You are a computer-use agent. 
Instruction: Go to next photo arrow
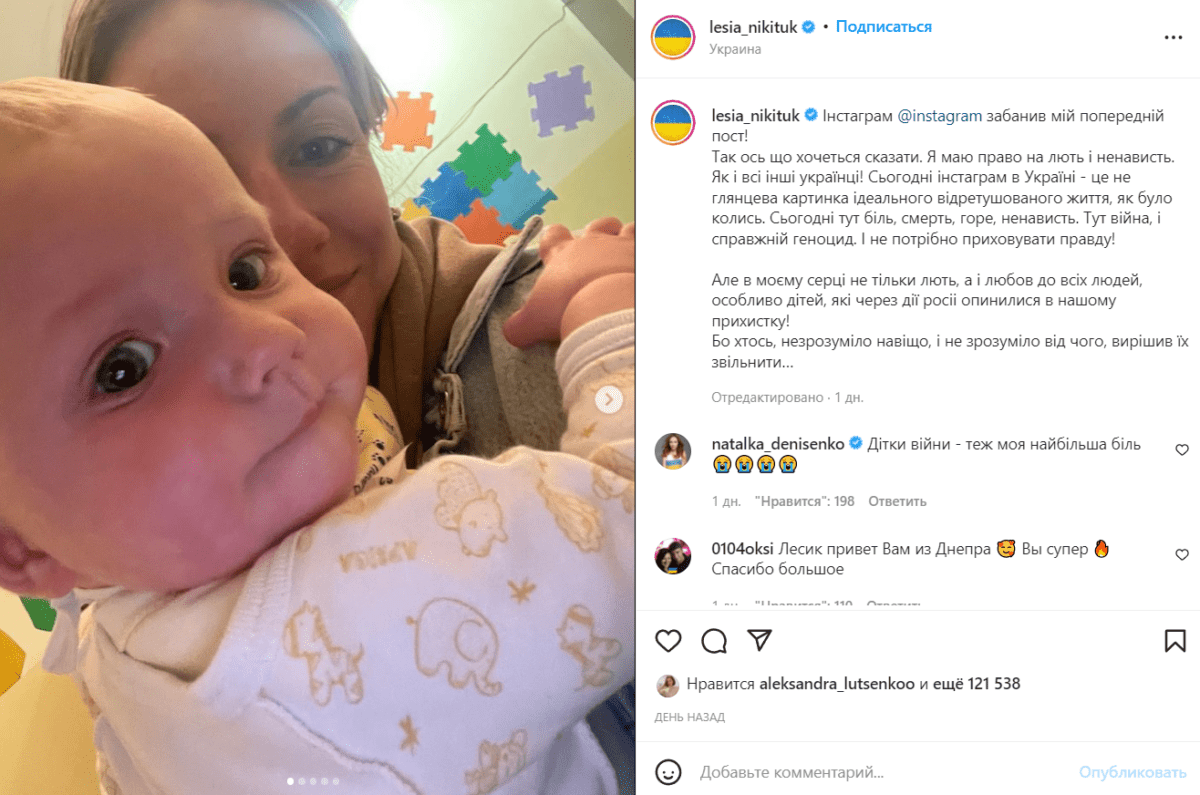click(x=608, y=400)
